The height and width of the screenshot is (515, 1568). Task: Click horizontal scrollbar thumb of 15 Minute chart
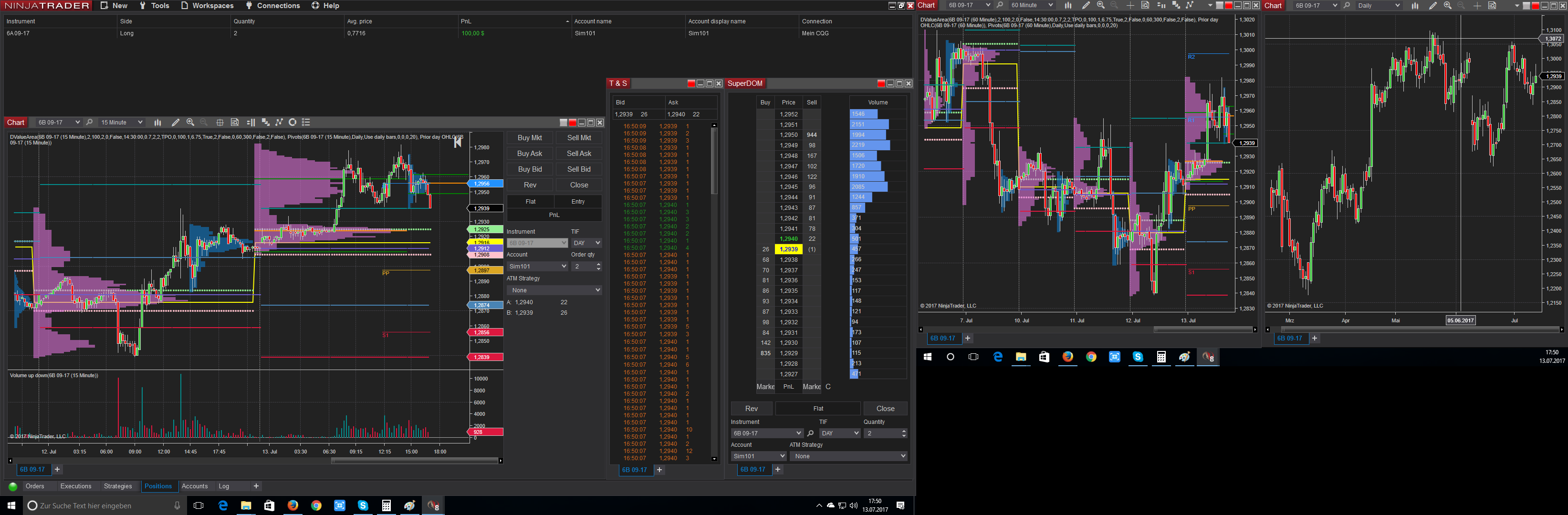414,461
